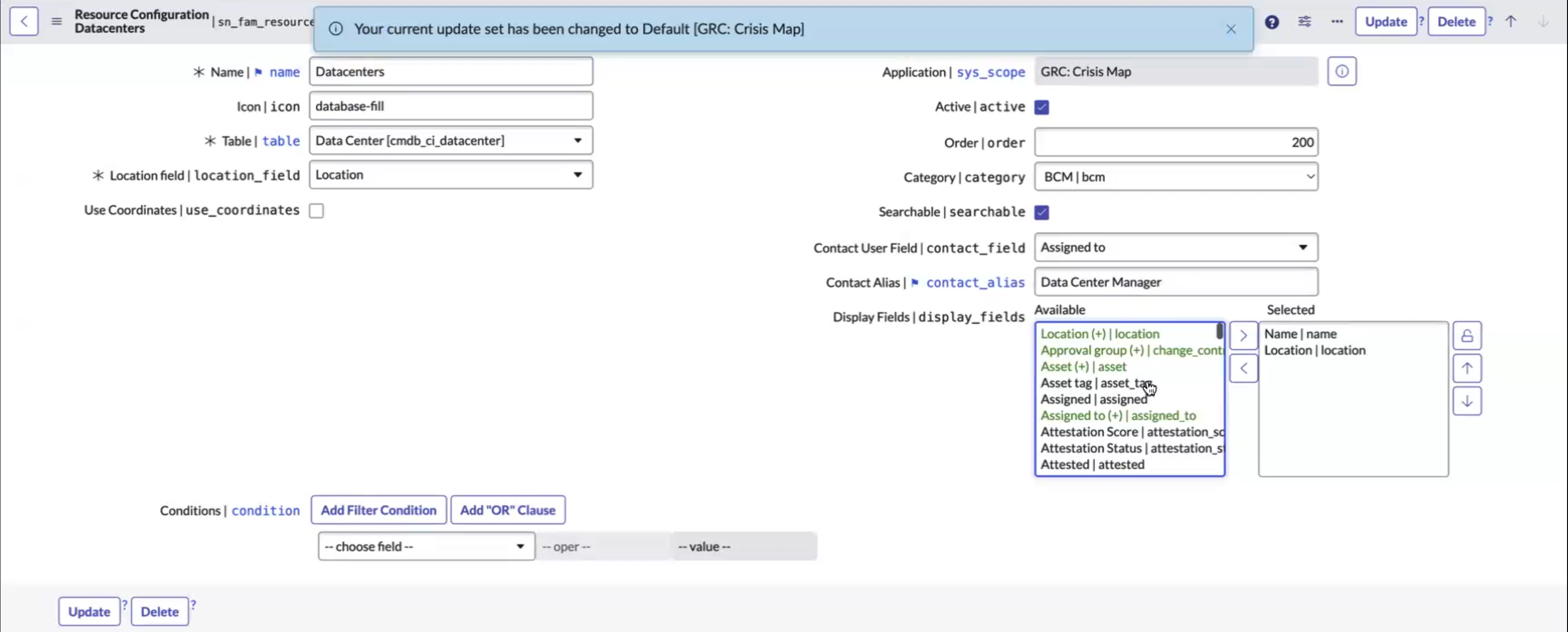
Task: Select Approval group (+) in Available list
Action: pos(1131,350)
